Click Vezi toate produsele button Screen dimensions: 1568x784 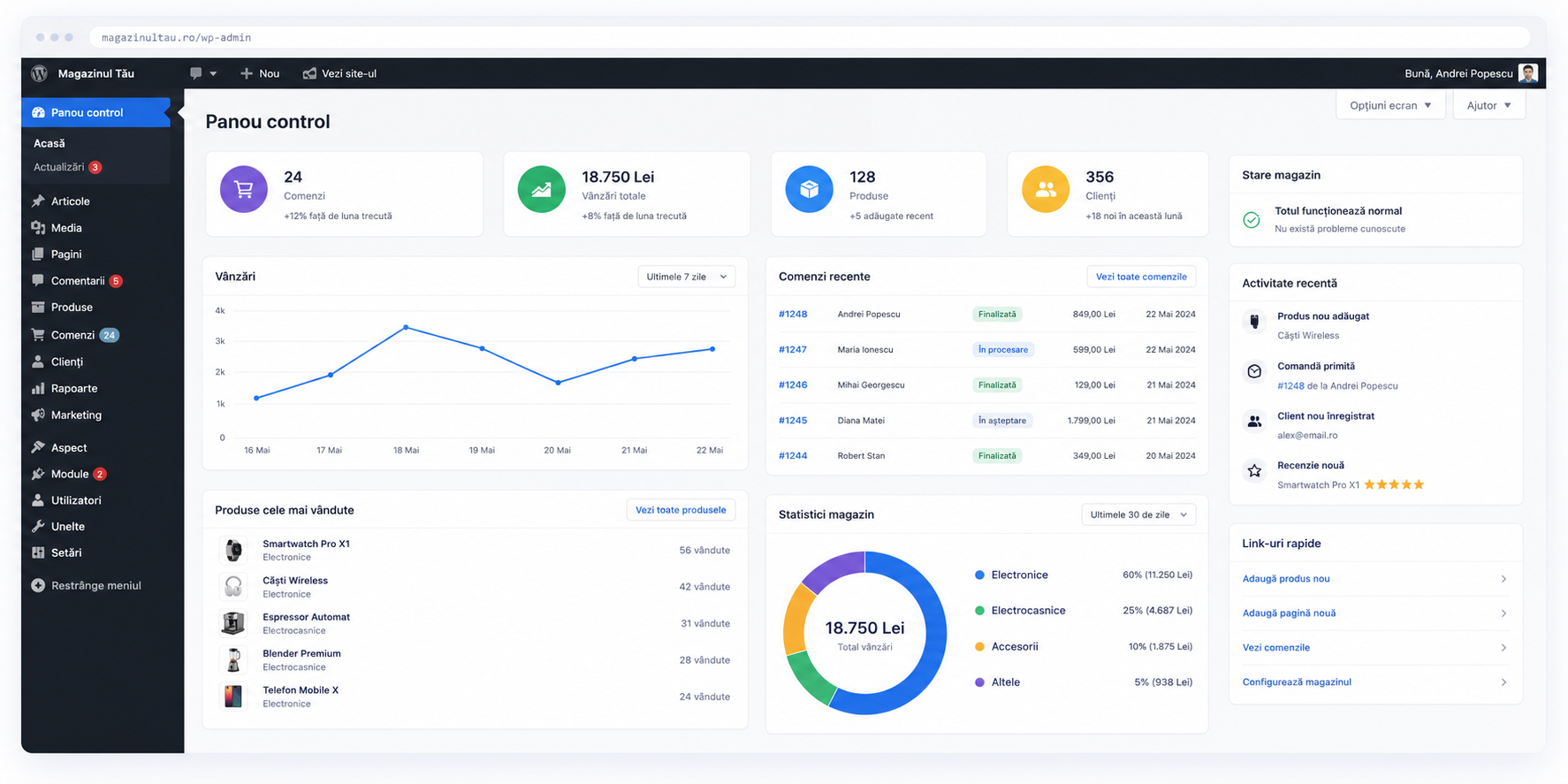(x=681, y=510)
